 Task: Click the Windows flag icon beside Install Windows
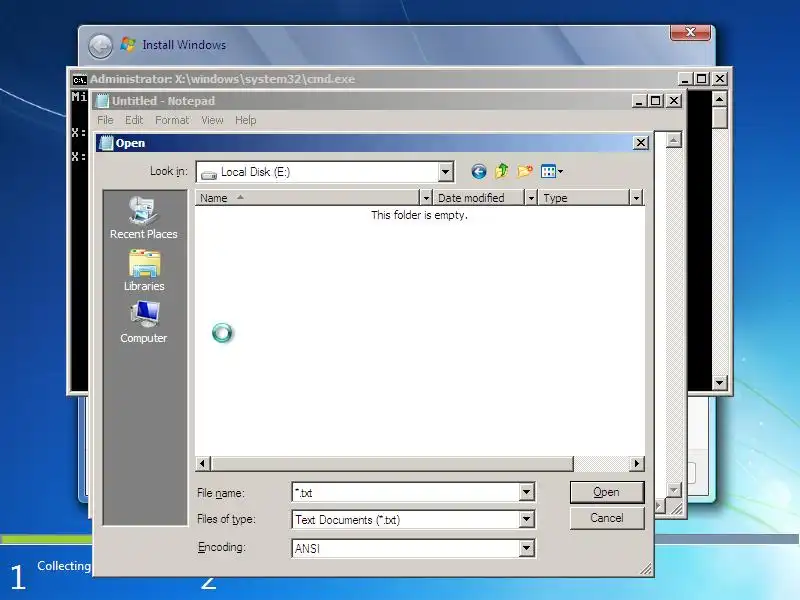coord(128,45)
